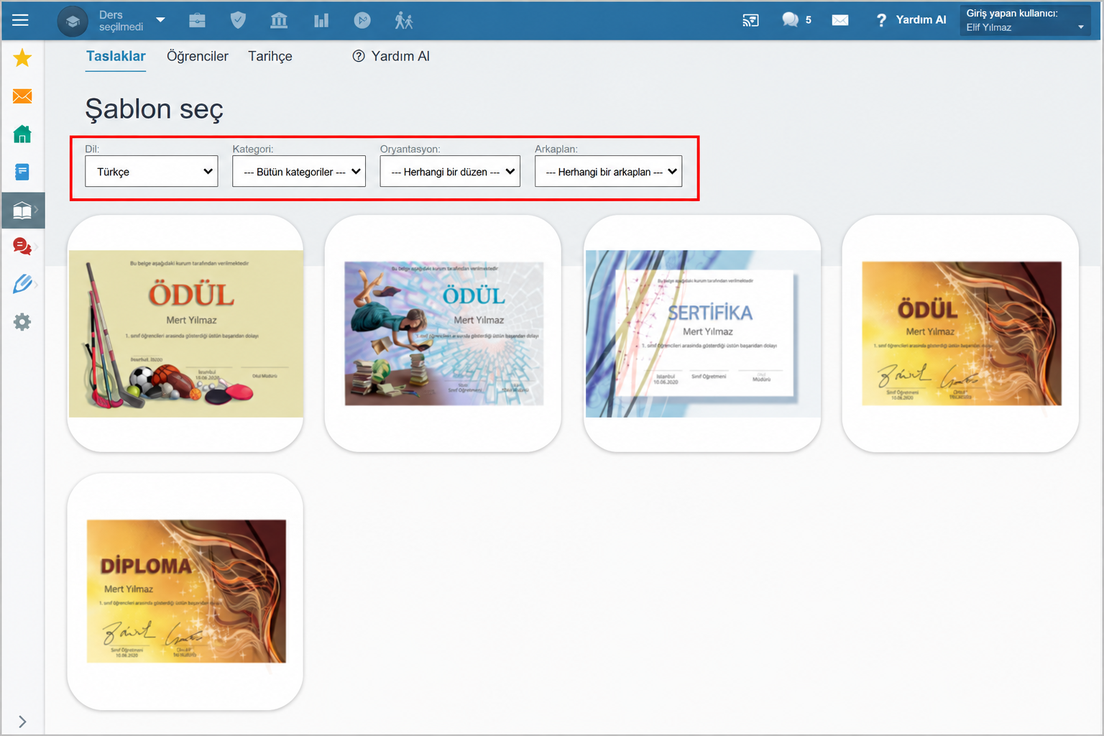Select the DİPLOMA template thumbnail

click(x=186, y=592)
